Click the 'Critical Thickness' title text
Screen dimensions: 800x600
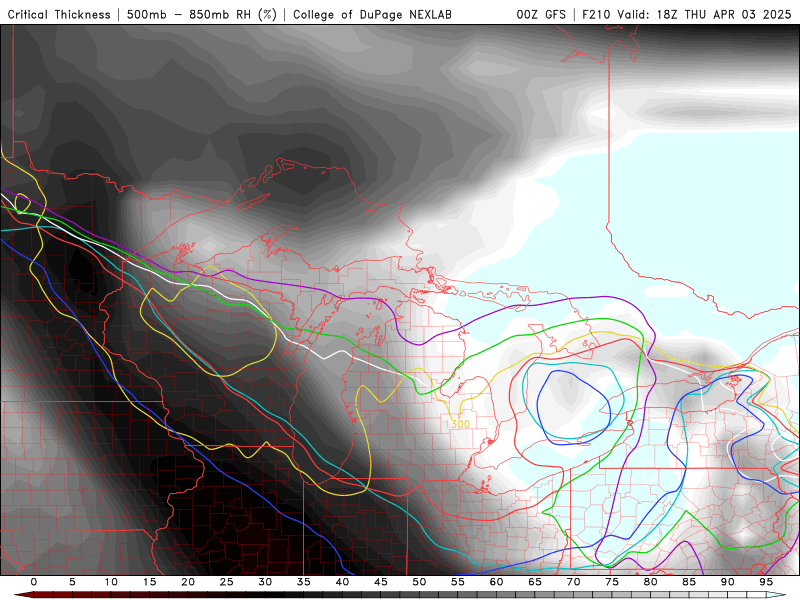[59, 15]
